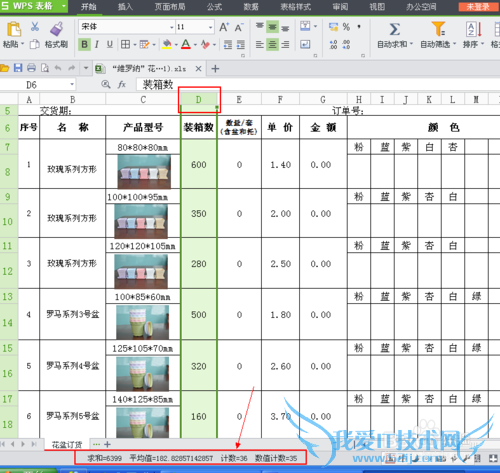The height and width of the screenshot is (473, 500).
Task: Select the column D header
Action: click(199, 99)
